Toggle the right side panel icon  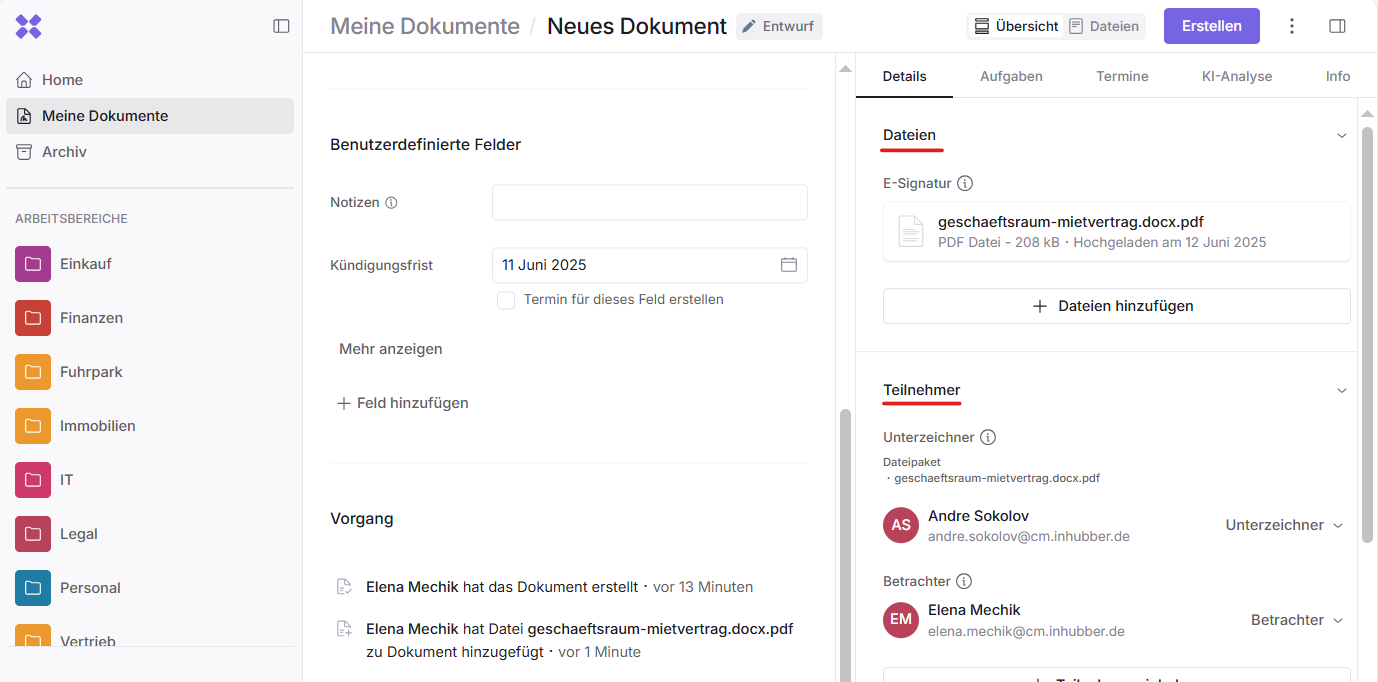1337,26
